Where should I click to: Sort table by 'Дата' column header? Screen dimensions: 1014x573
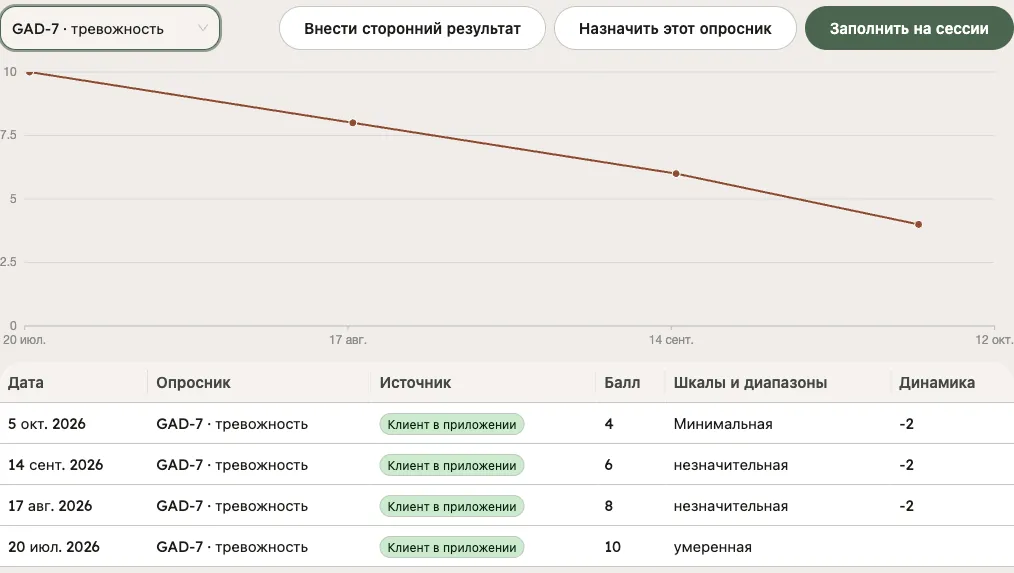coord(26,383)
